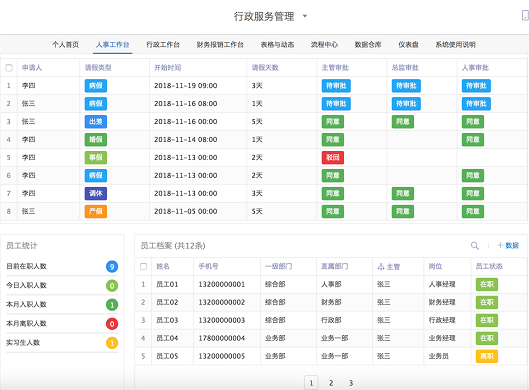Click the orange 离职 status for 员工05
Image resolution: width=529 pixels, height=390 pixels.
487,356
